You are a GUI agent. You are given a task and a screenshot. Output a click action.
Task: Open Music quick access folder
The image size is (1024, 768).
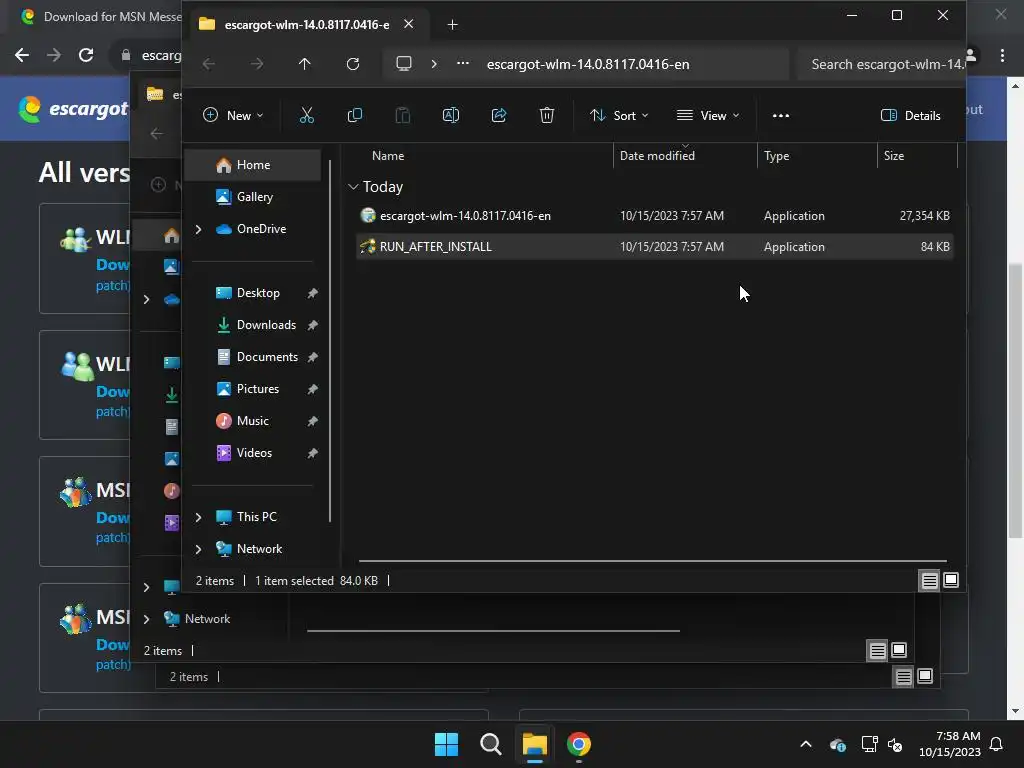[252, 421]
